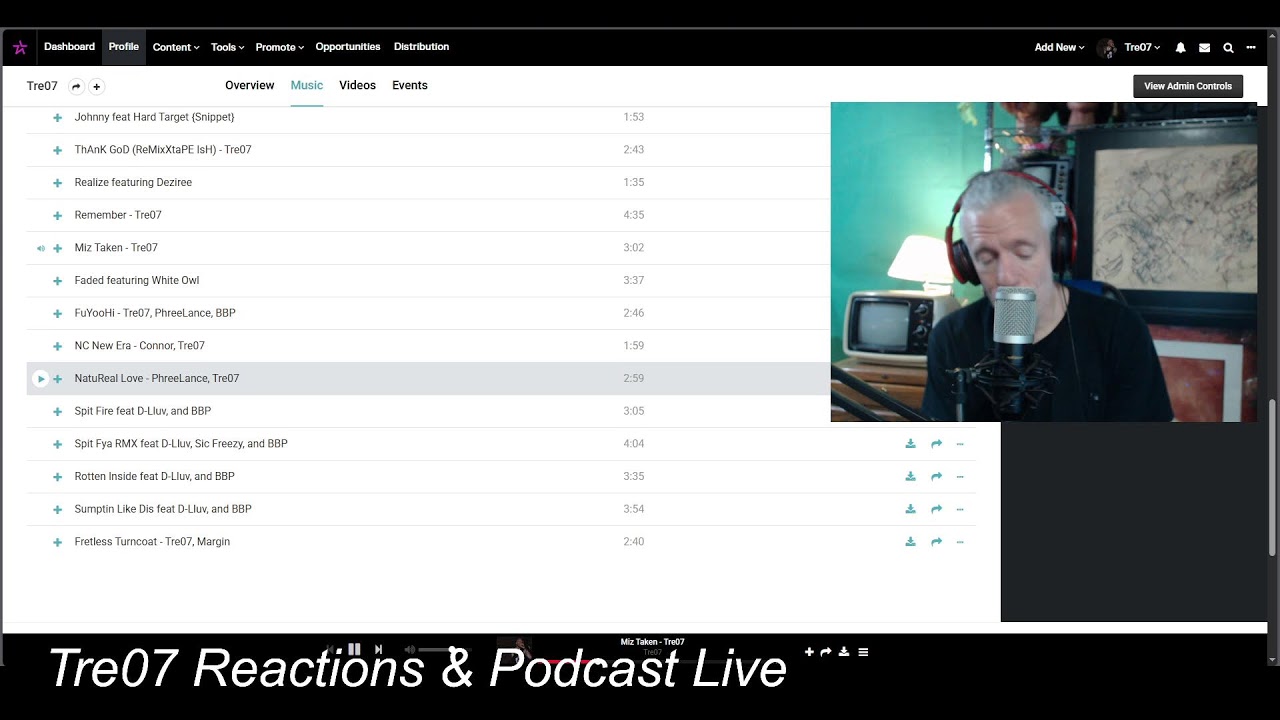
Task: Pause playback in the bottom player
Action: pos(354,650)
